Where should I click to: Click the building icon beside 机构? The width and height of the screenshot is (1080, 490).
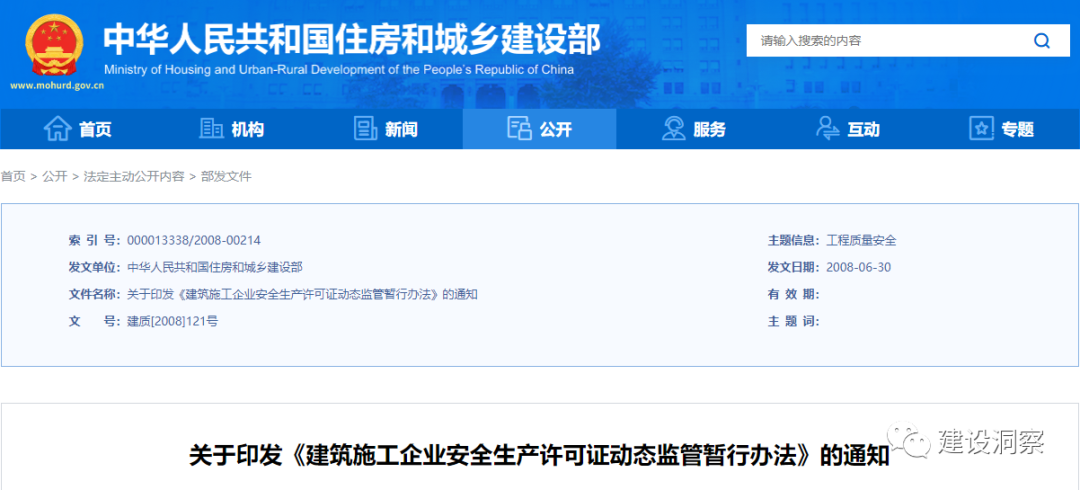coord(211,128)
